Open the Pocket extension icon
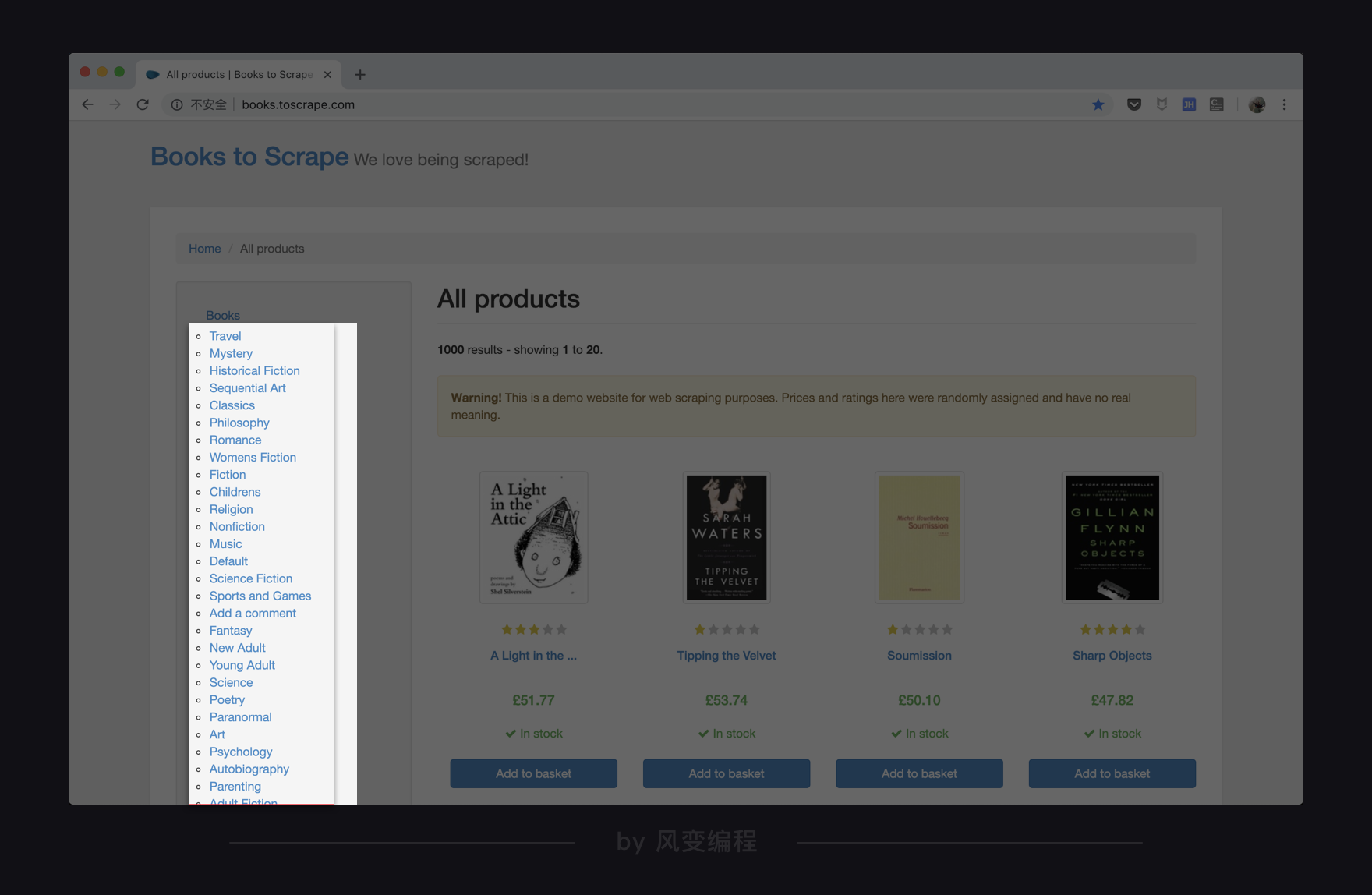This screenshot has height=895, width=1372. point(1134,104)
